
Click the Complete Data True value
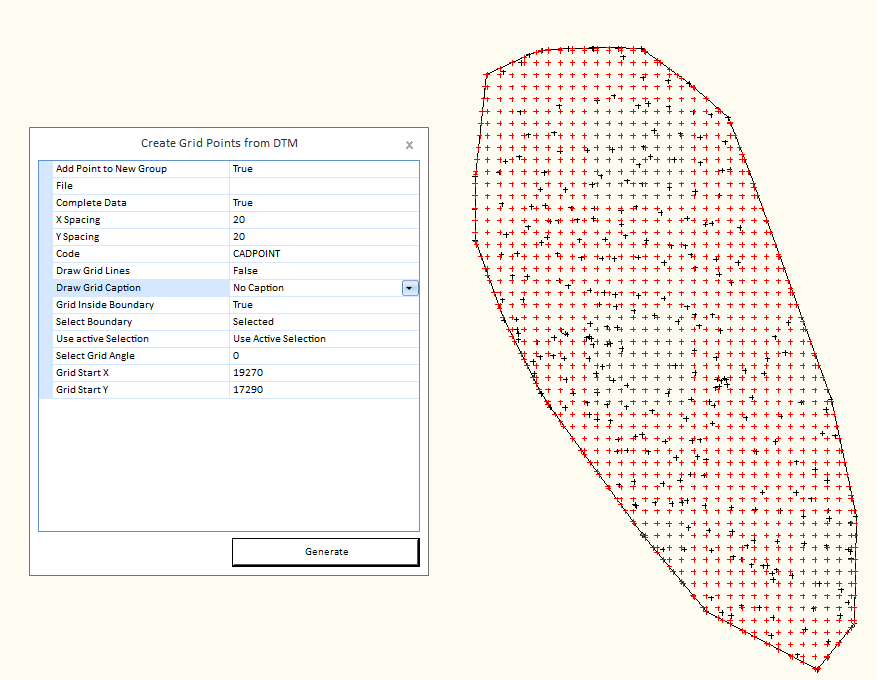click(x=323, y=203)
